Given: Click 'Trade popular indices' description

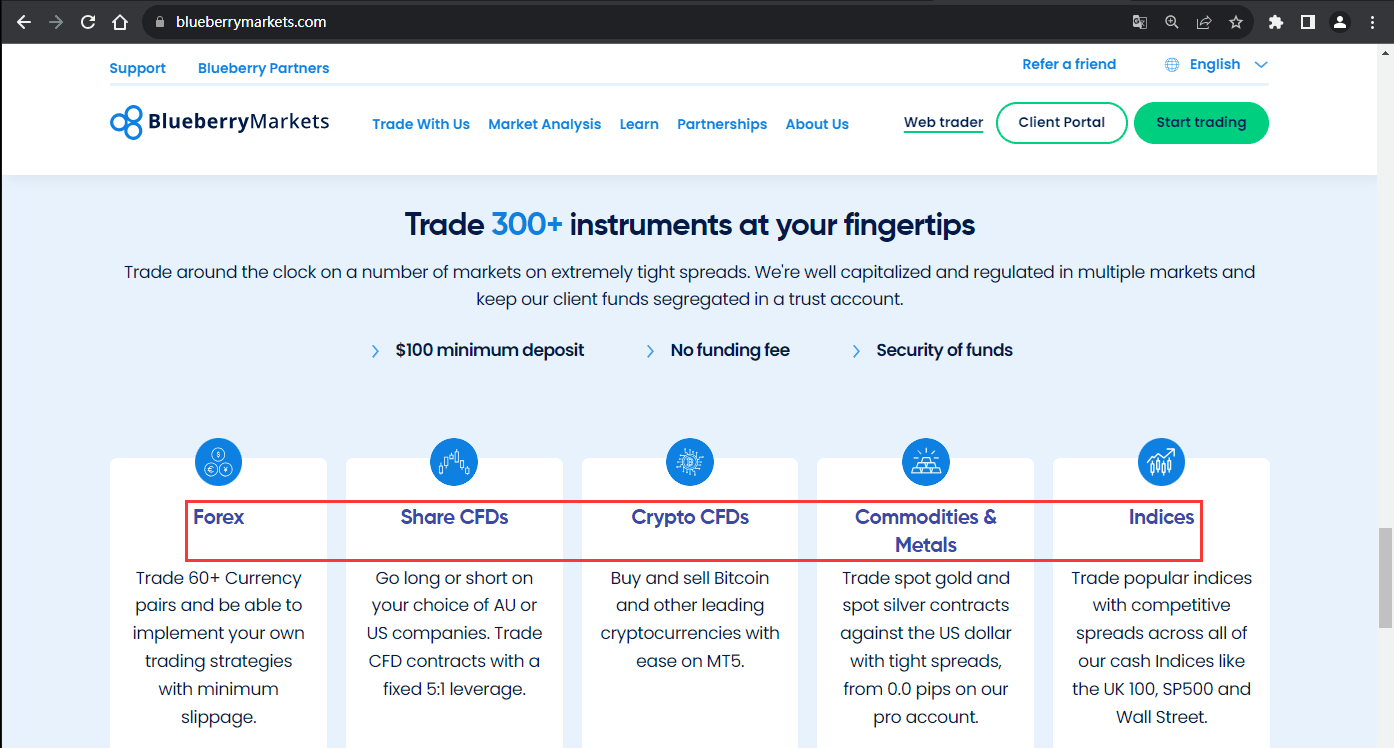Looking at the screenshot, I should pyautogui.click(x=1161, y=647).
